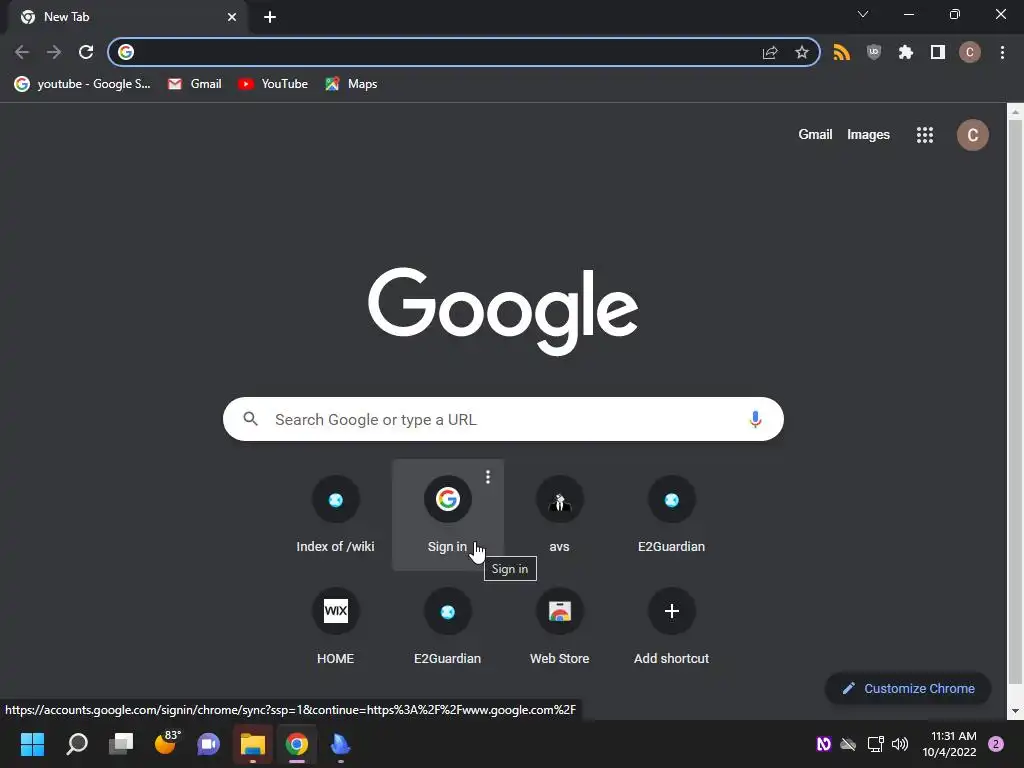Image resolution: width=1024 pixels, height=768 pixels.
Task: Toggle the Chrome side panel
Action: pyautogui.click(x=938, y=52)
